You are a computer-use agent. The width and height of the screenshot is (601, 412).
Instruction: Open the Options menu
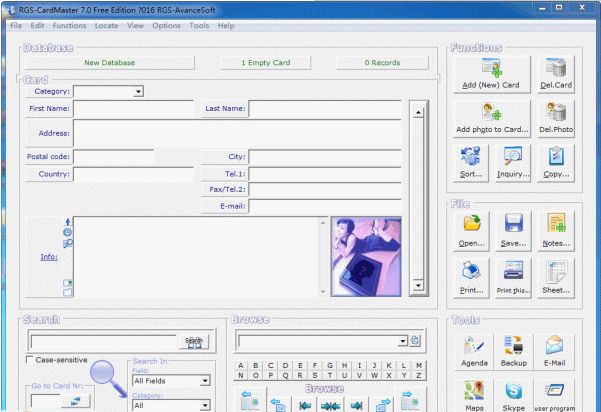coord(166,25)
